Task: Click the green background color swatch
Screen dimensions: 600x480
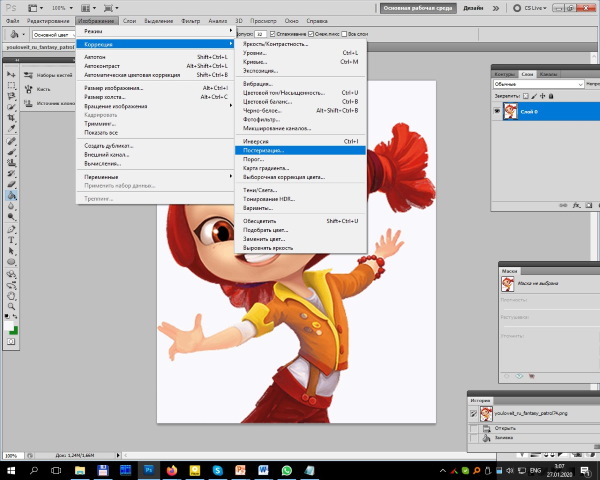Action: [15, 331]
